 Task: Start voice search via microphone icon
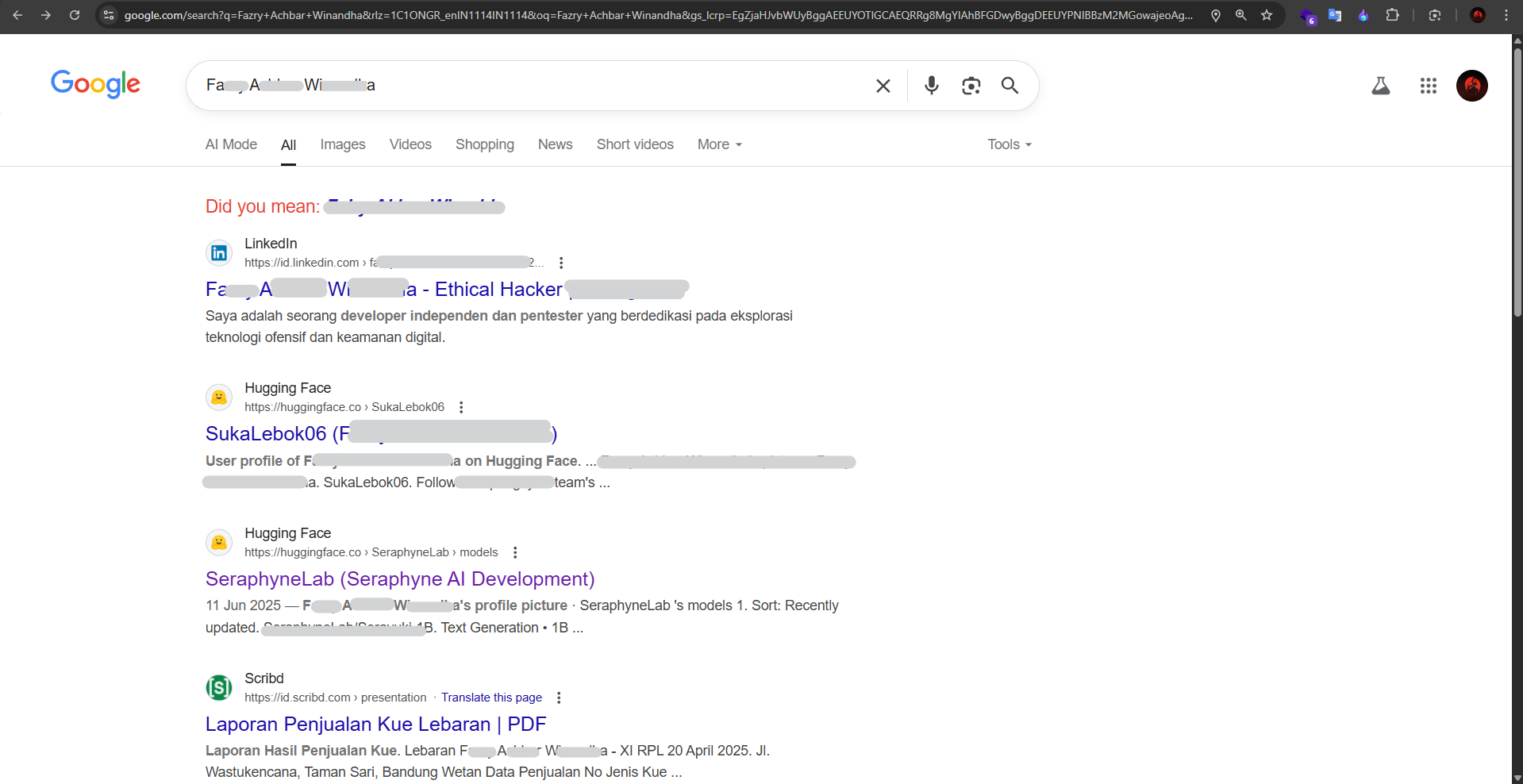tap(932, 85)
